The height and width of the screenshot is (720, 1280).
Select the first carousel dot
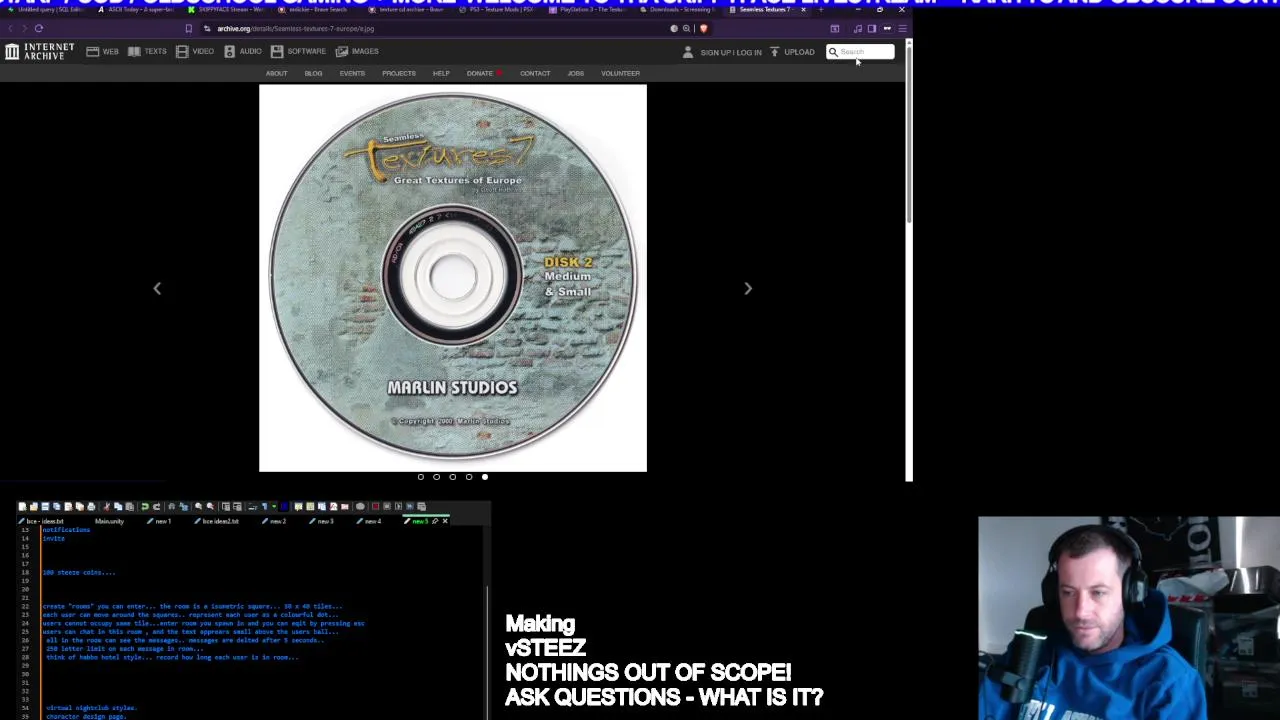coord(421,477)
